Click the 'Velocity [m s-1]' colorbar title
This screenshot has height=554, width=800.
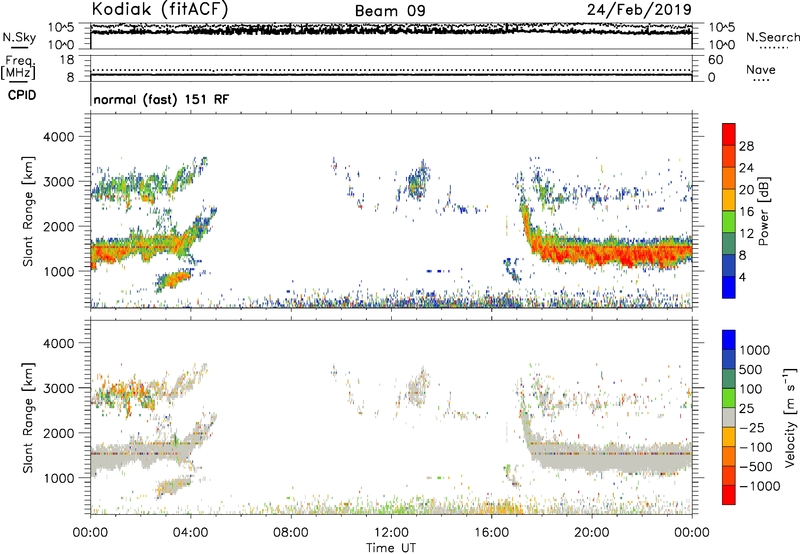coord(790,417)
